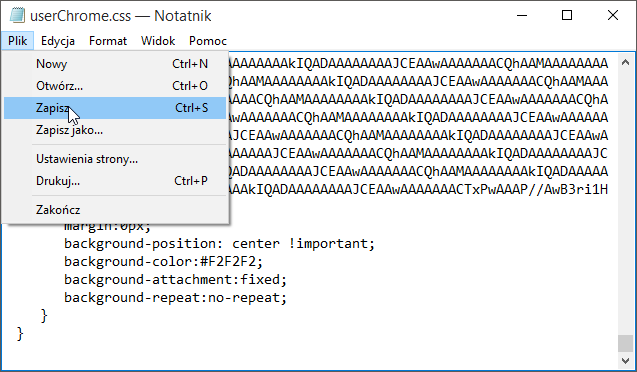The width and height of the screenshot is (637, 372).
Task: Exit Notepad via Zakończ
Action: point(115,210)
